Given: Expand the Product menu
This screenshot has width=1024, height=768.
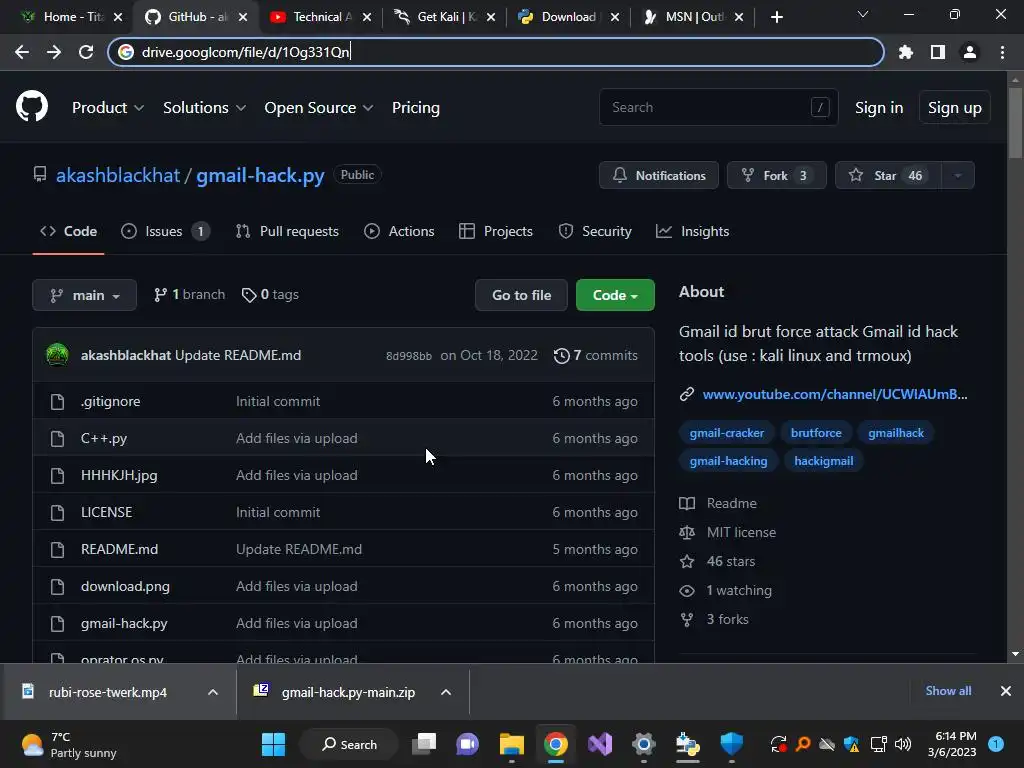Looking at the screenshot, I should click(108, 108).
